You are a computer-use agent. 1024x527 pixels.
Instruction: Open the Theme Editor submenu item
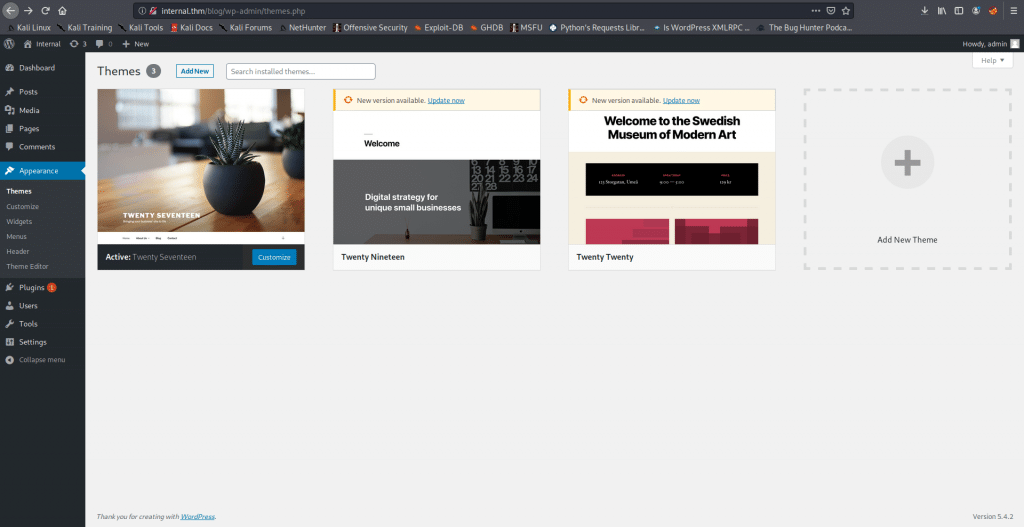27,266
